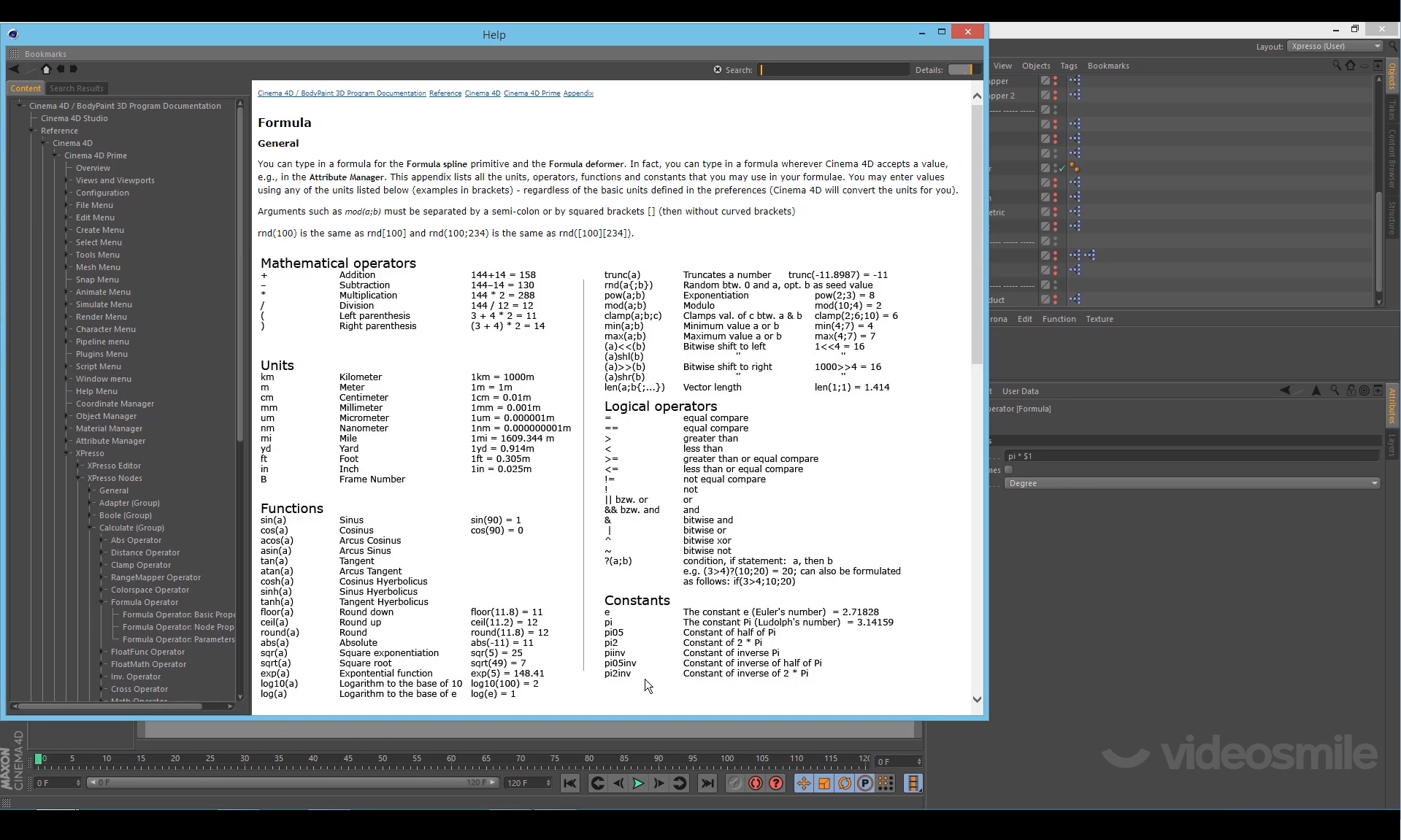Image resolution: width=1401 pixels, height=840 pixels.
Task: Toggle Point Level Animation recording
Action: (x=886, y=783)
